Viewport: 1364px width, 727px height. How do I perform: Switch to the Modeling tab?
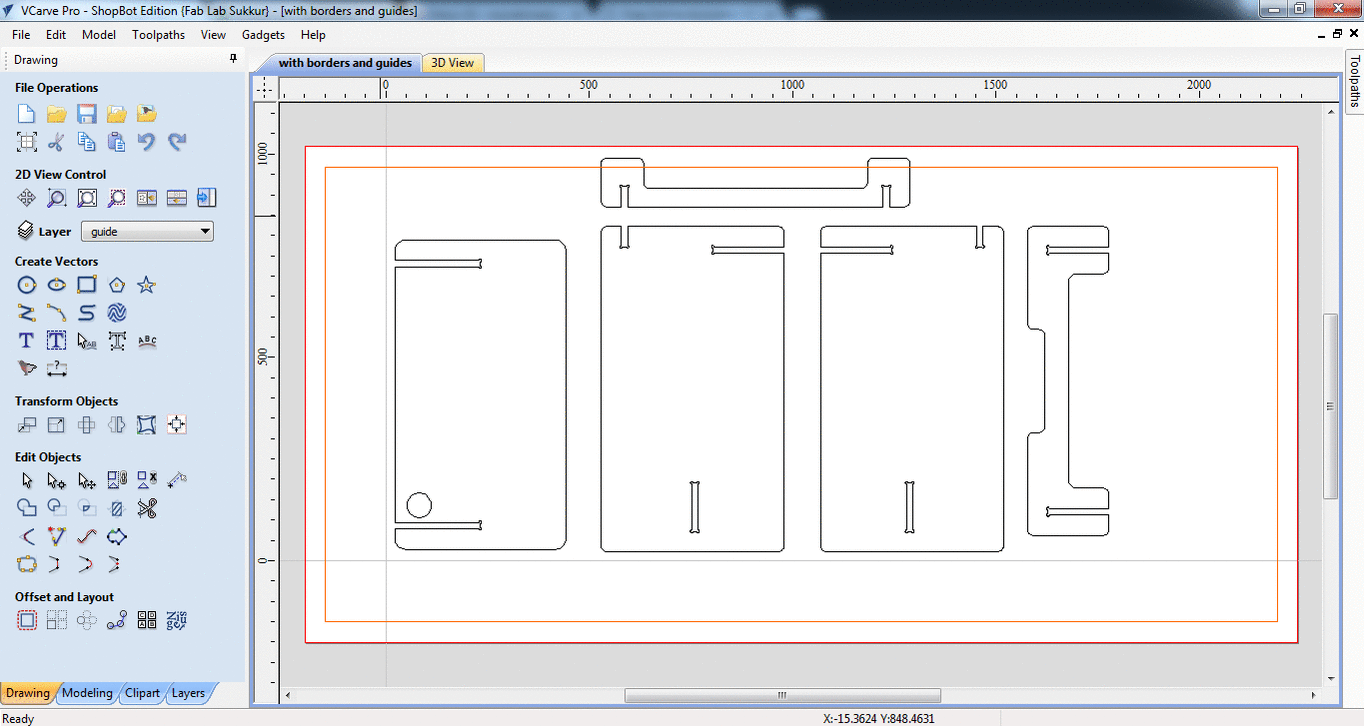(x=87, y=693)
